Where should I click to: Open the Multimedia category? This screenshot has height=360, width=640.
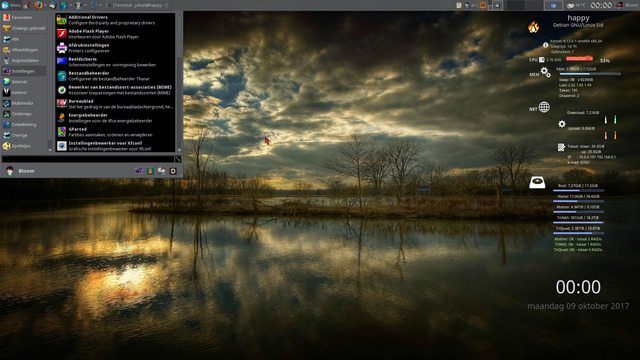click(x=24, y=103)
